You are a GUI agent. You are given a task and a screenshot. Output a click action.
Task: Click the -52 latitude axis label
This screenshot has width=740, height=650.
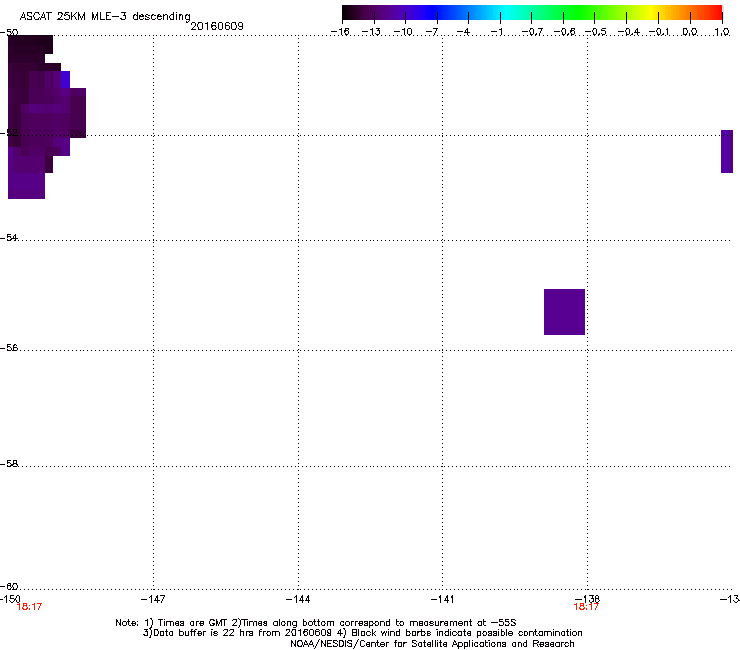pyautogui.click(x=9, y=133)
